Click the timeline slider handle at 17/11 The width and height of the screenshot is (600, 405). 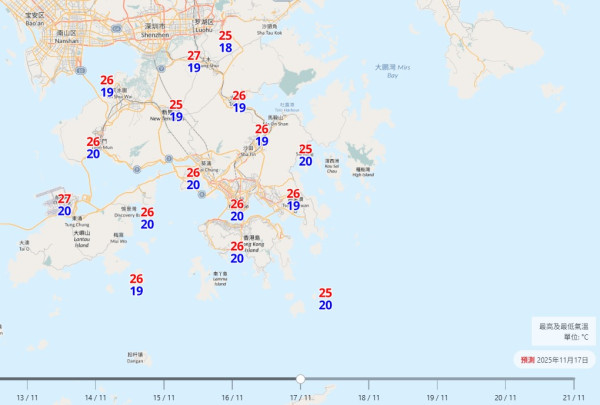[x=300, y=379]
